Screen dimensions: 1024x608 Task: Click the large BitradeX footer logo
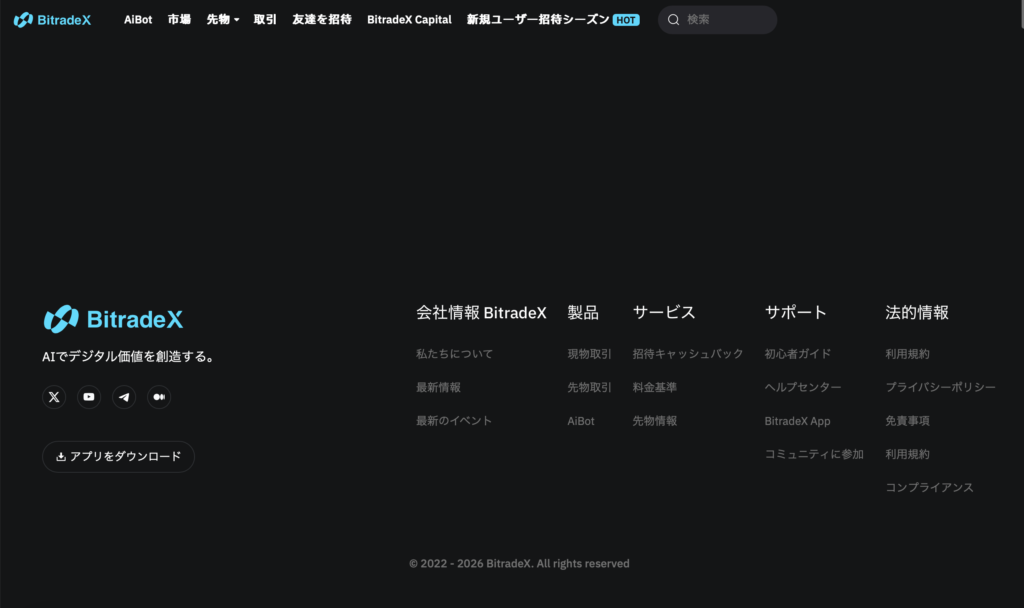(113, 319)
